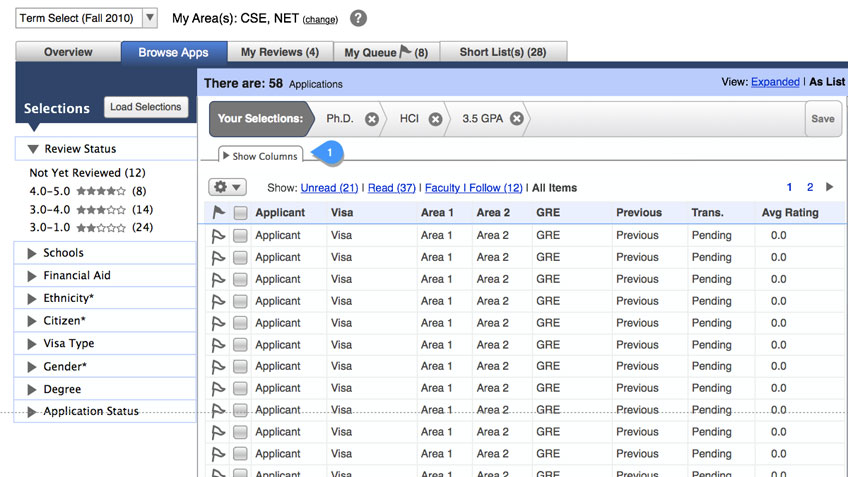Switch to the My Reviews tab

click(279, 52)
